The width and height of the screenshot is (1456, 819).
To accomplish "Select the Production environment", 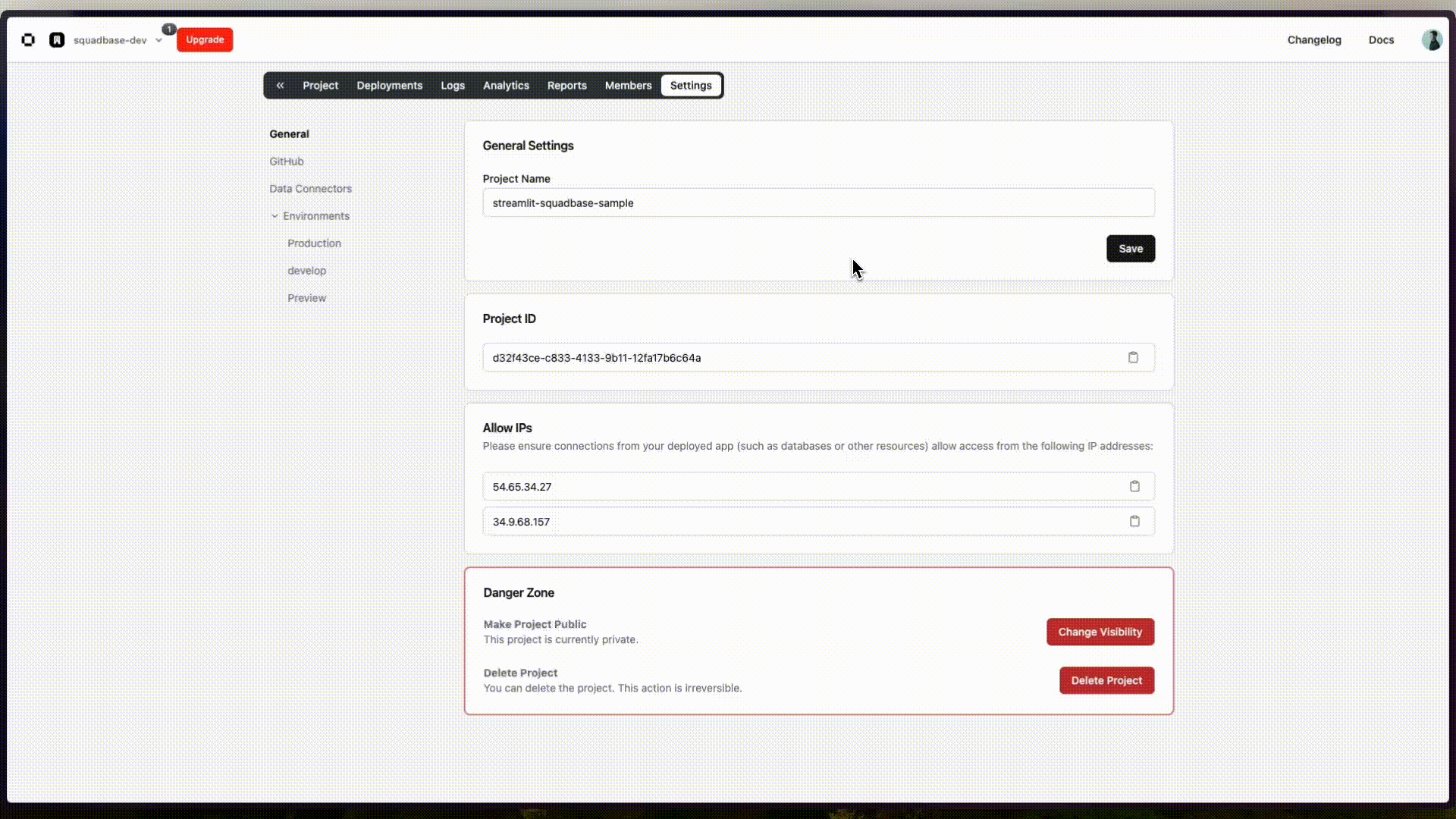I will pos(314,243).
